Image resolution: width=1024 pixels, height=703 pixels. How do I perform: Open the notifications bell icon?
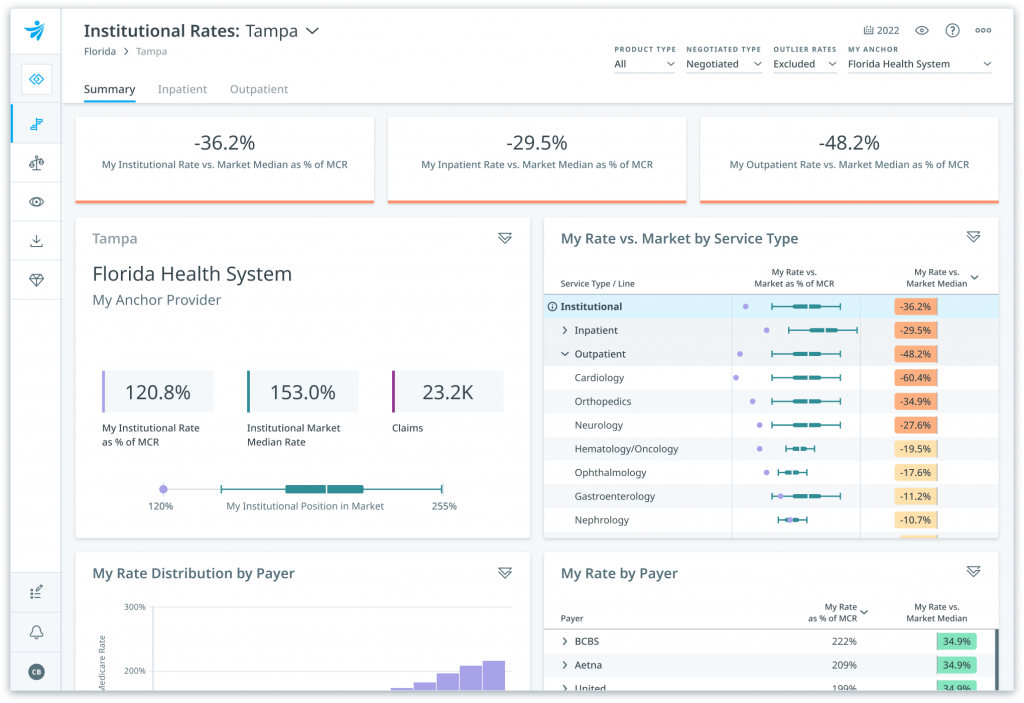point(37,631)
